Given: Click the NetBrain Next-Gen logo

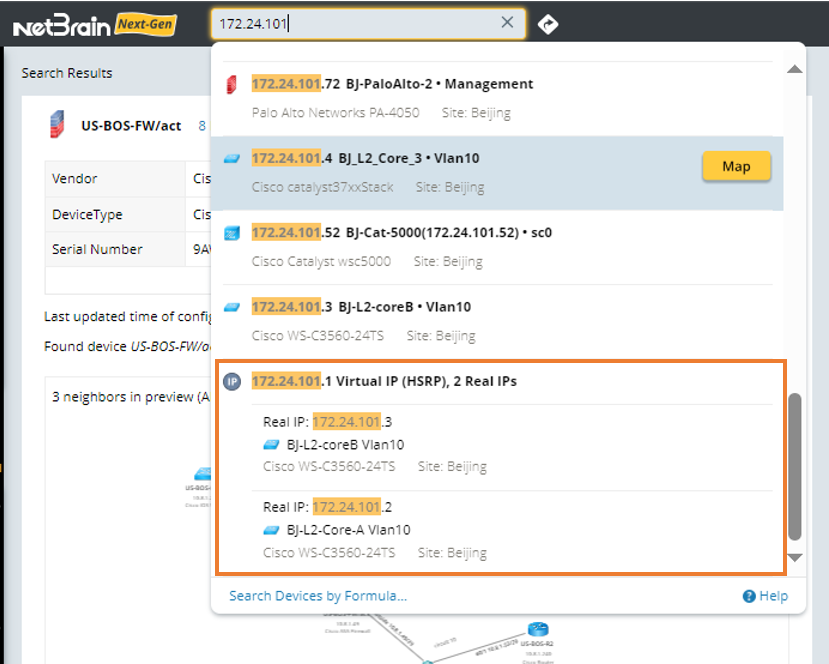Looking at the screenshot, I should (95, 24).
